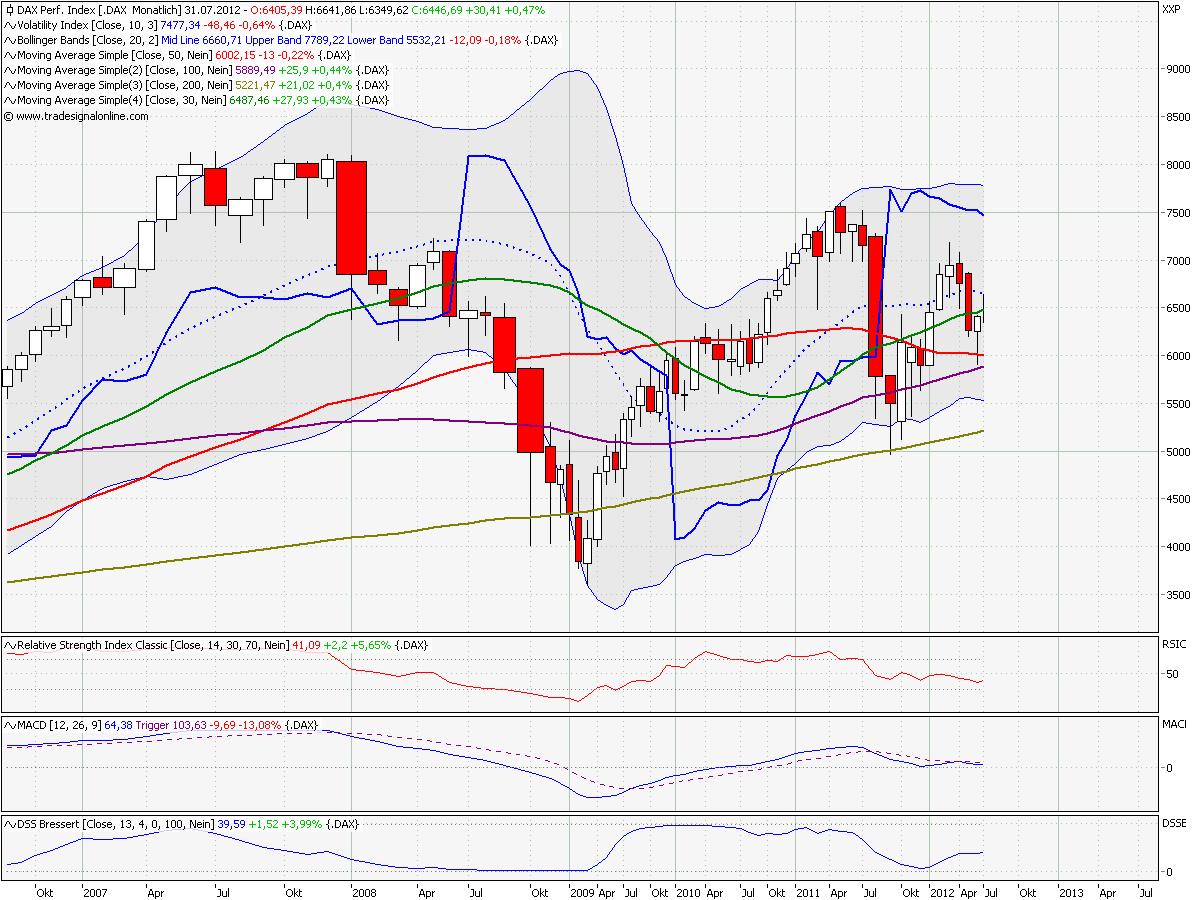Select the Moving Average Simple(4) curve icon
The width and height of the screenshot is (1200, 900).
[x=10, y=100]
